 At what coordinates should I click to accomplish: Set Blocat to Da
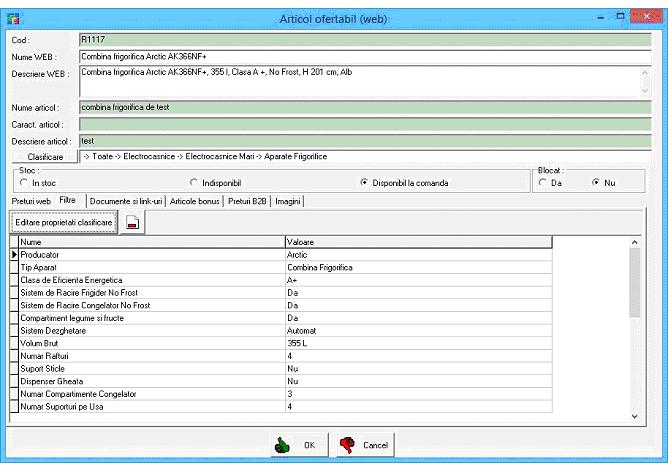point(544,183)
